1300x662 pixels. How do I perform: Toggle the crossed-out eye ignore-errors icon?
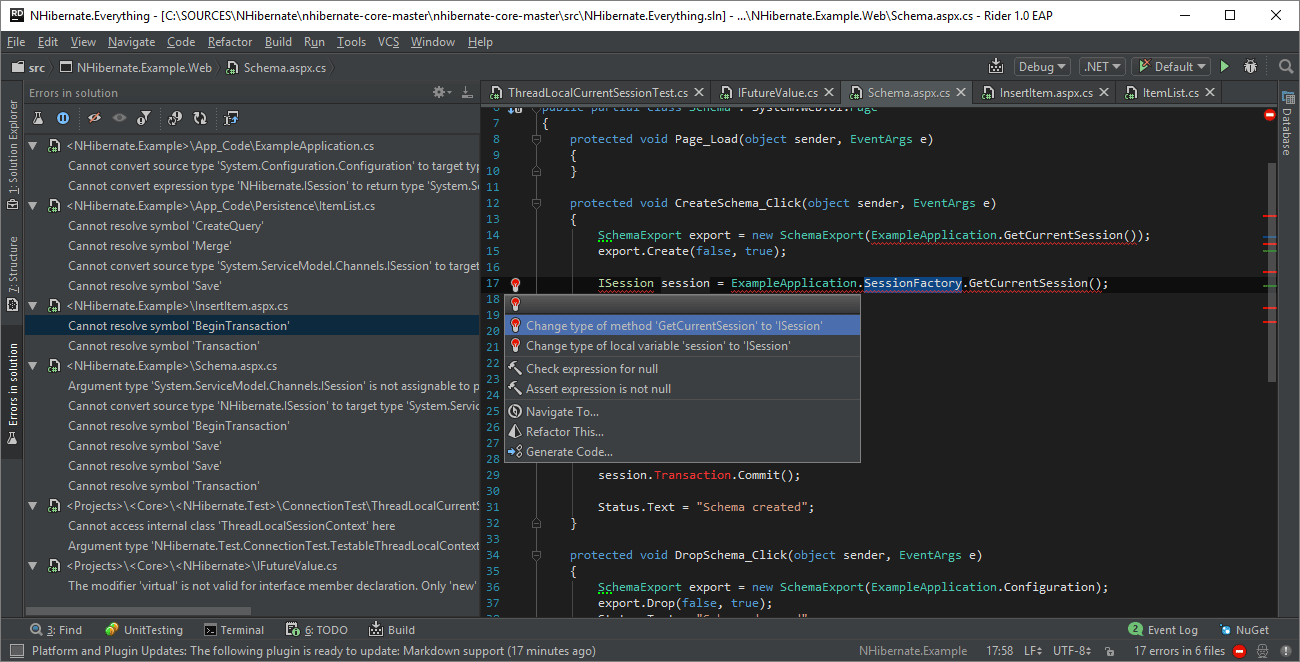pyautogui.click(x=94, y=118)
